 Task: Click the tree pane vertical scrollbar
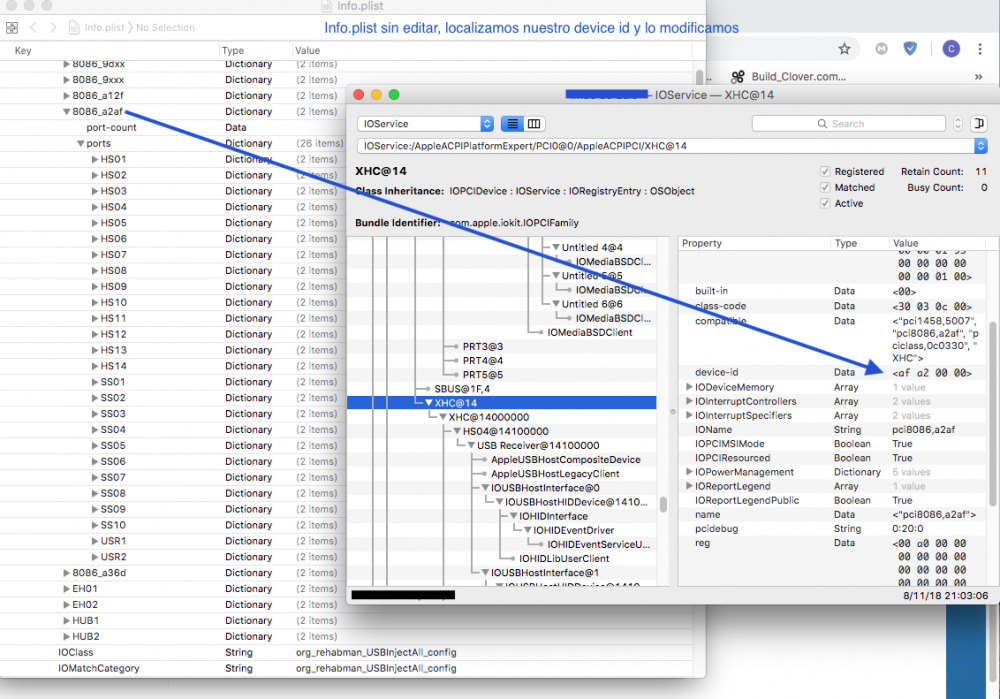tap(663, 504)
